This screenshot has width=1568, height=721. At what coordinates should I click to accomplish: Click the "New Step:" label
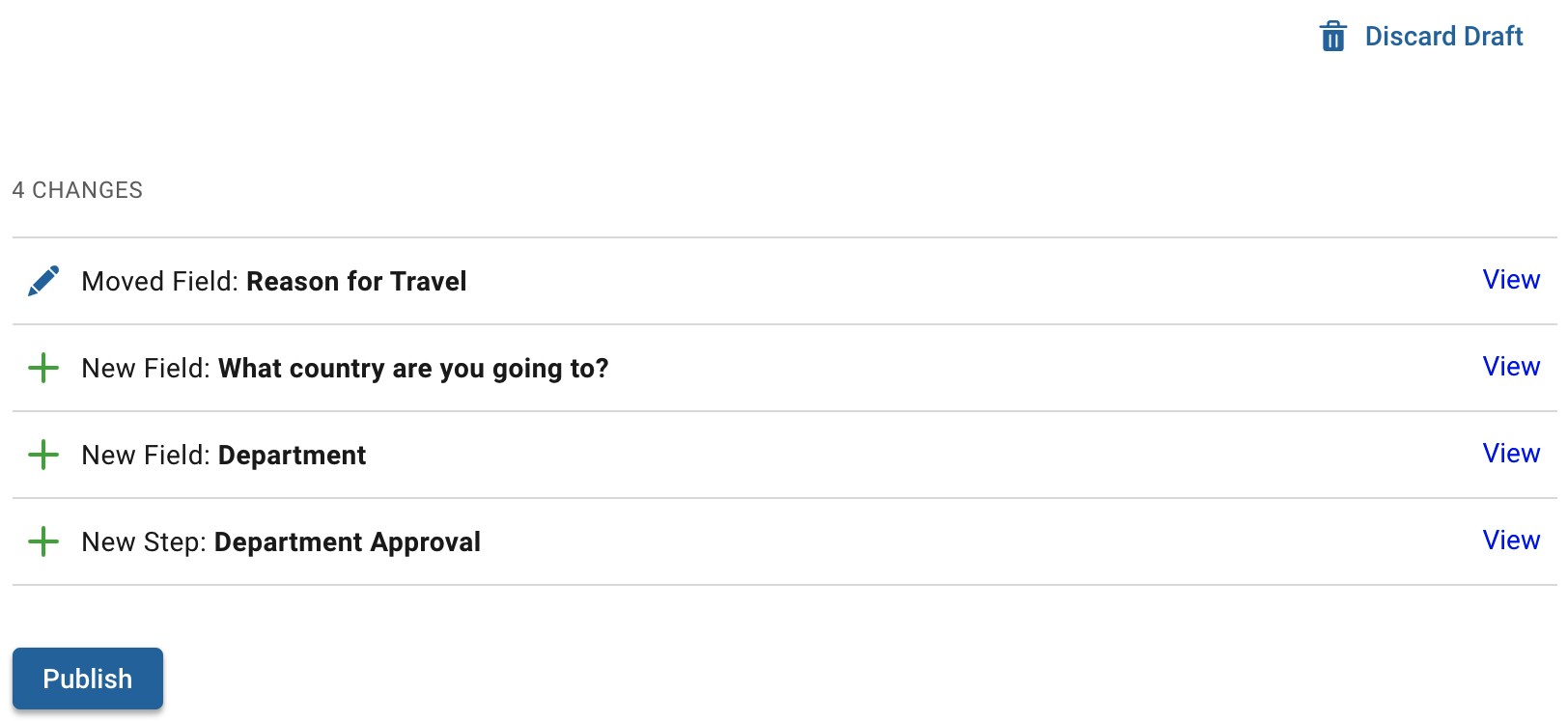[144, 542]
